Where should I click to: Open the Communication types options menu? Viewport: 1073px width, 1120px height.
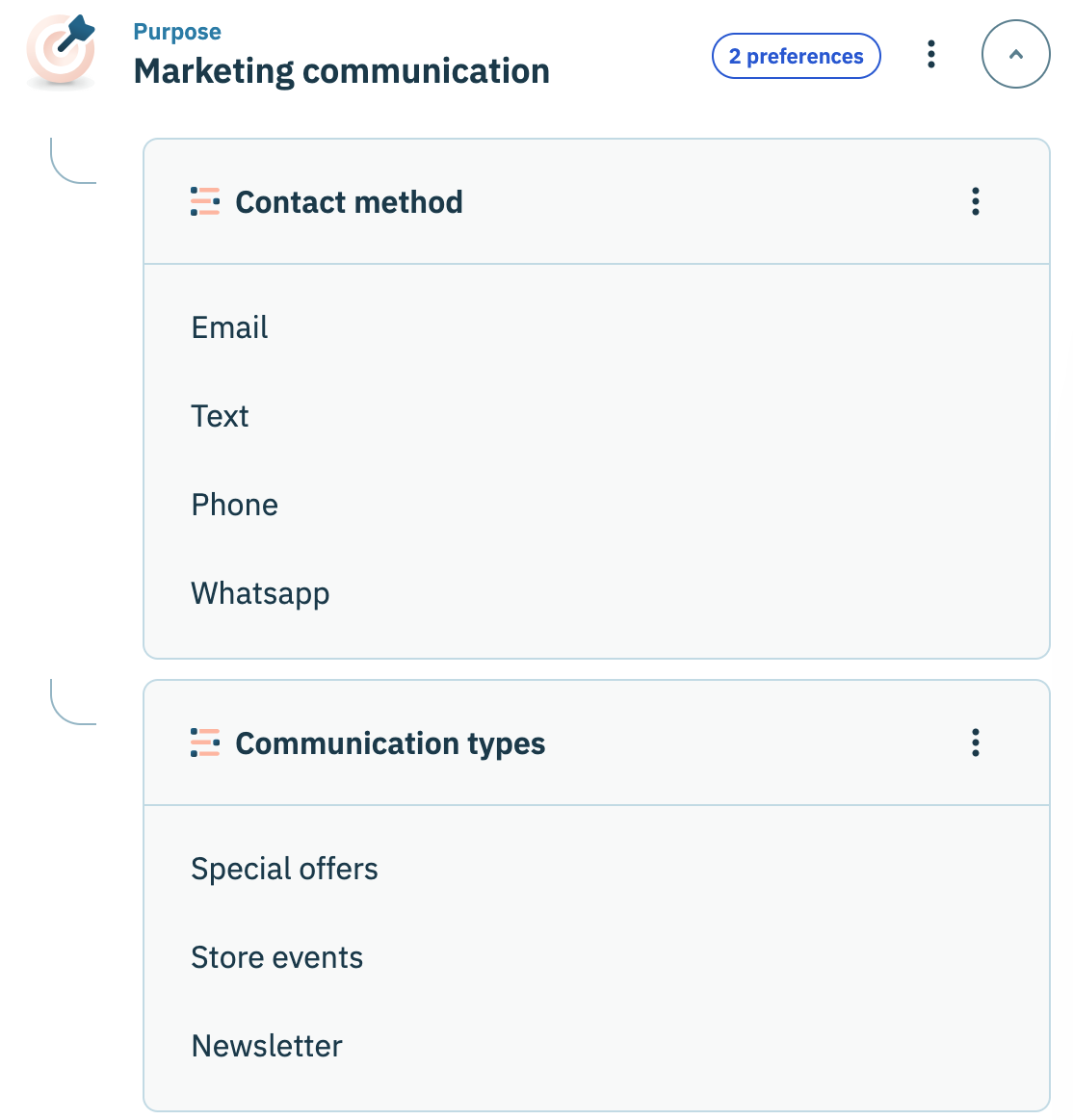(x=975, y=742)
